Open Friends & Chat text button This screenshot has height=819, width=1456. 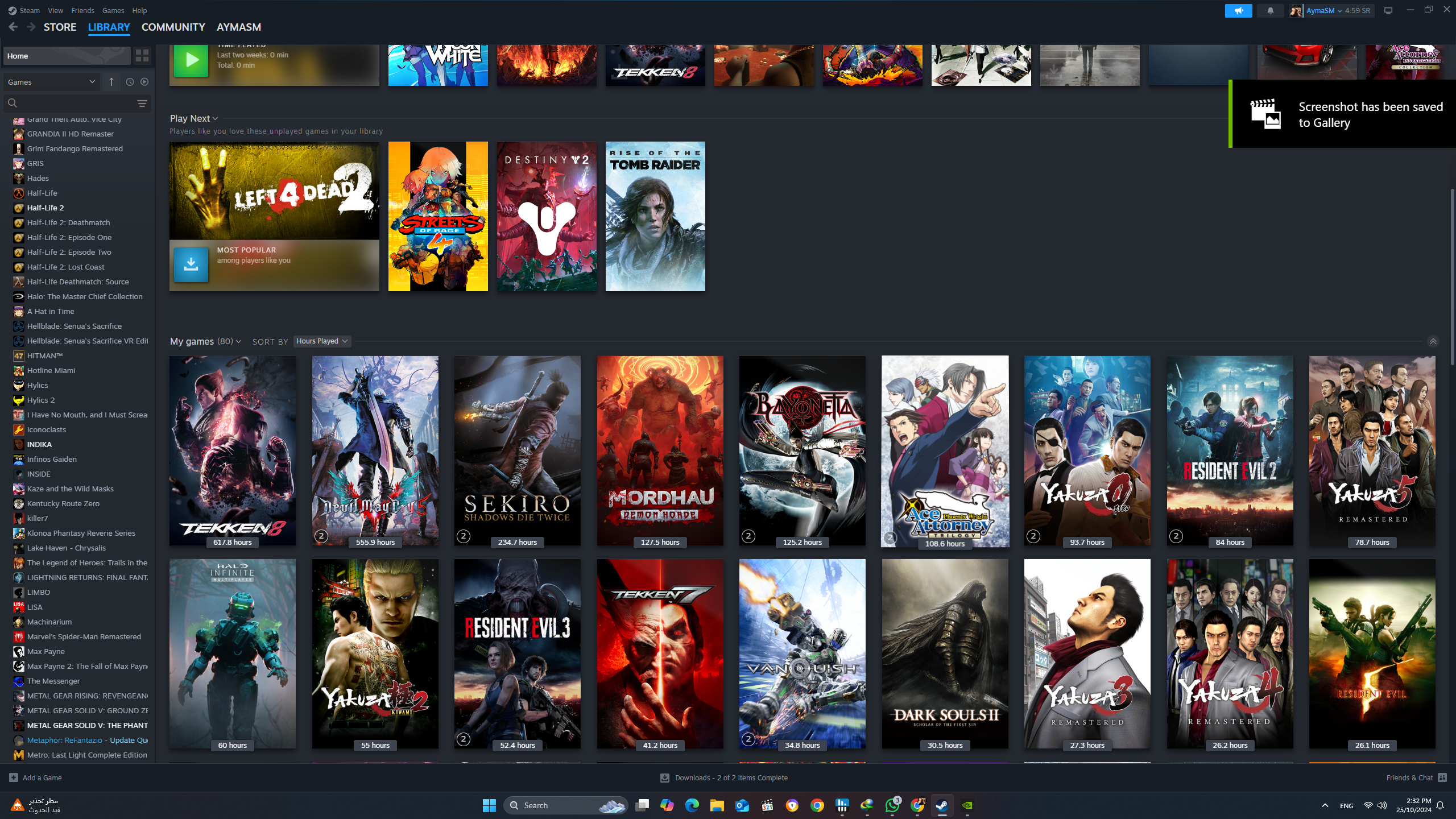click(1409, 777)
